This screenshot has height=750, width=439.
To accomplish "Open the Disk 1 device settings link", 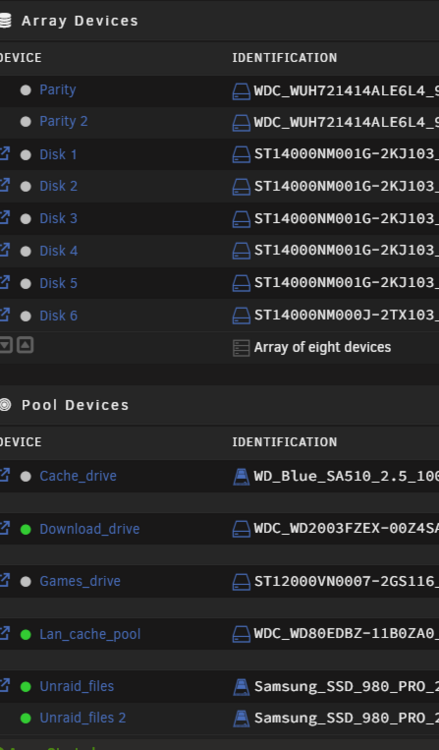I will click(x=58, y=154).
